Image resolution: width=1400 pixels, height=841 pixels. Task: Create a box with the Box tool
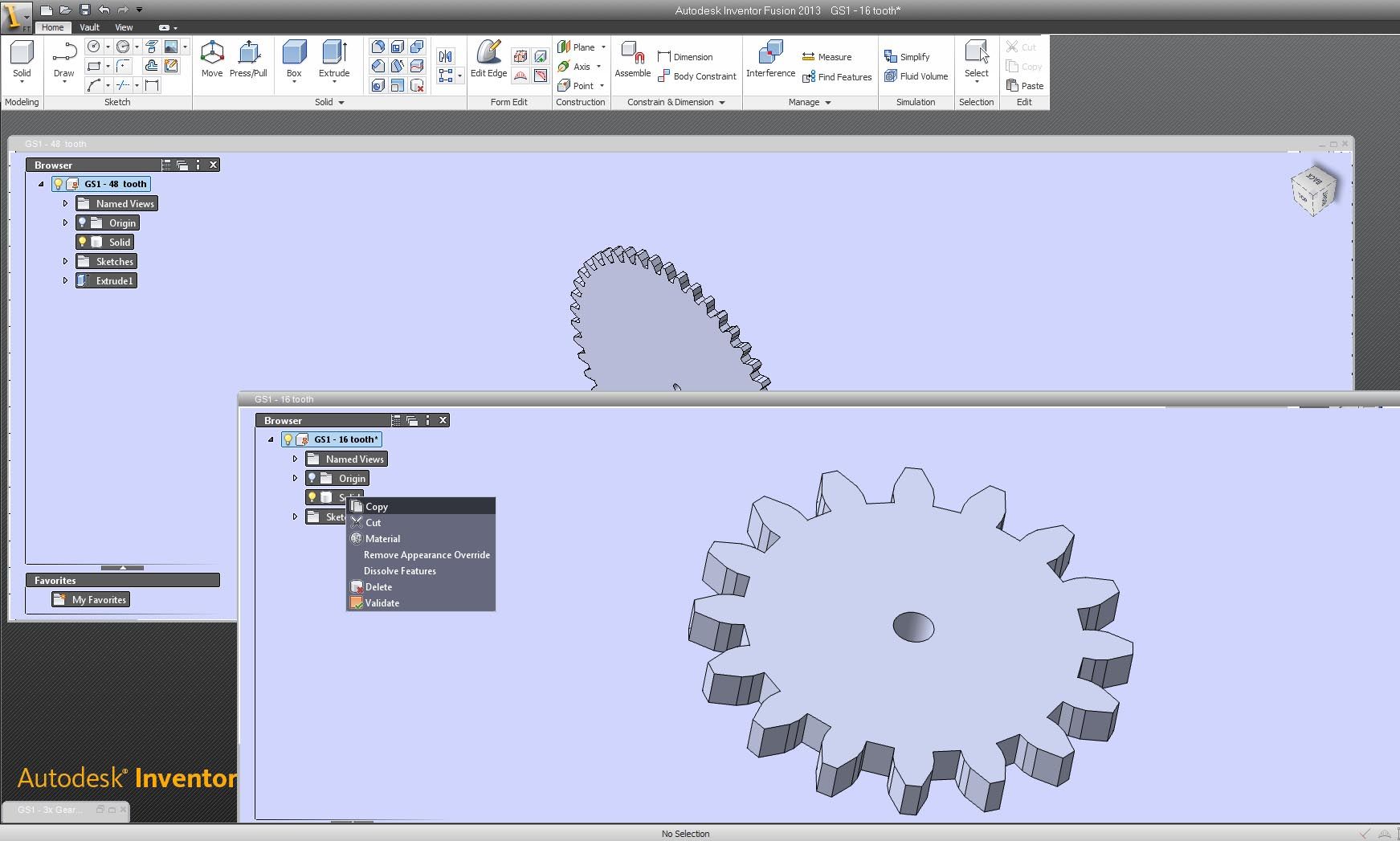294,58
